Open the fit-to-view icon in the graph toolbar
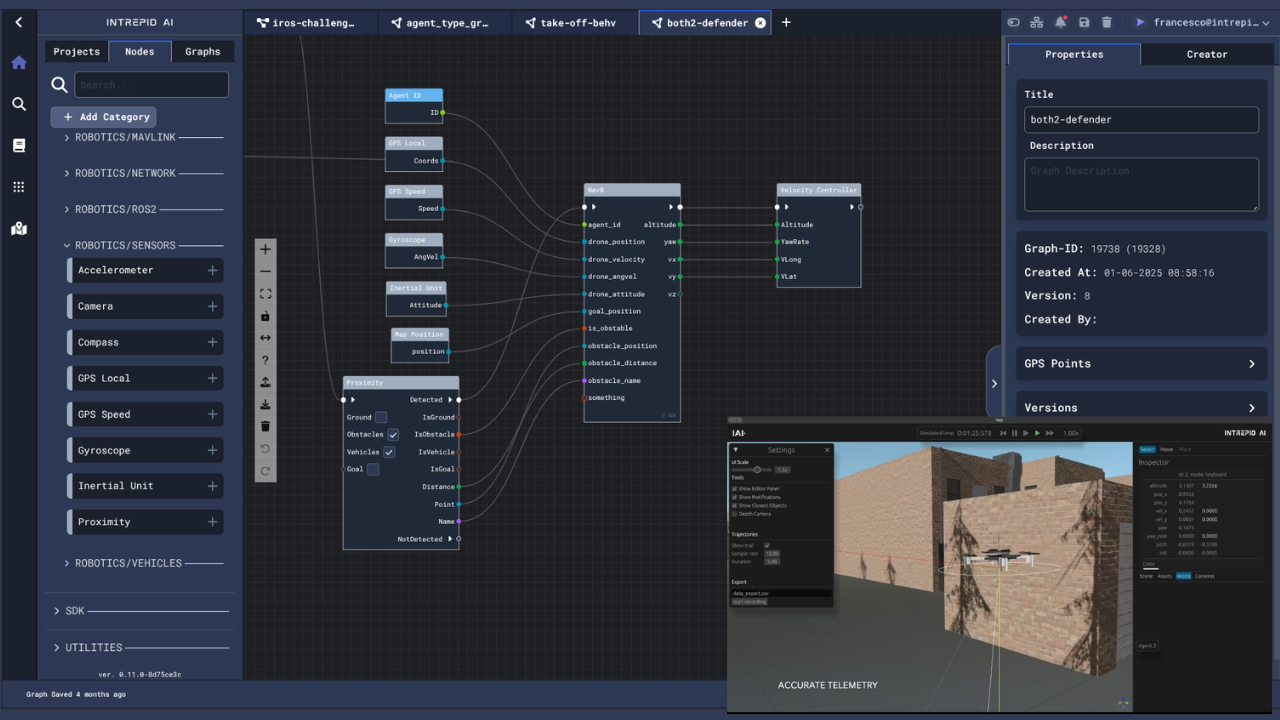 click(x=265, y=293)
